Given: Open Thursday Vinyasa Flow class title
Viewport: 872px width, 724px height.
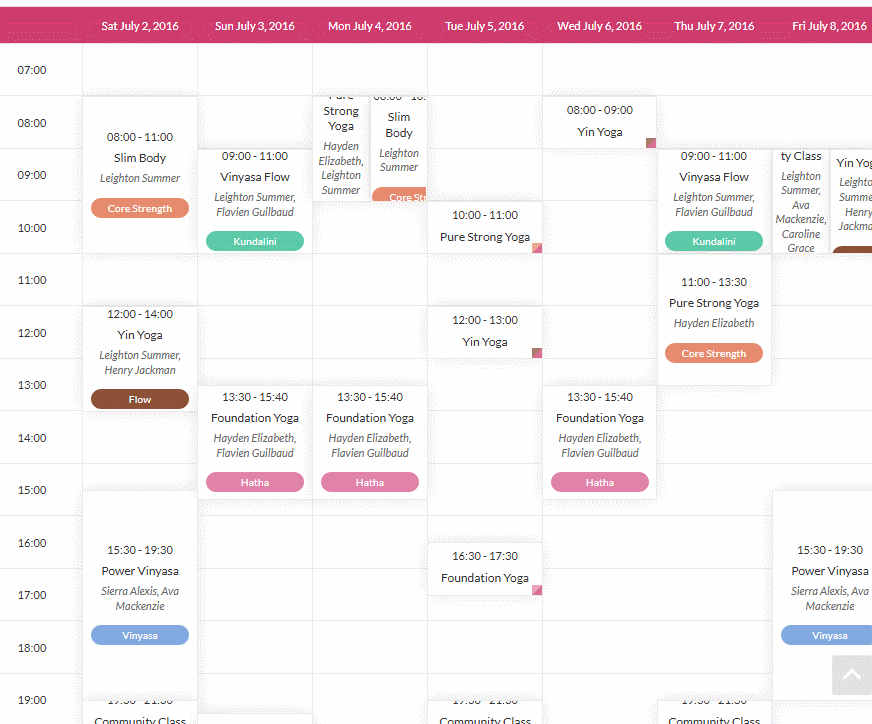Looking at the screenshot, I should (x=714, y=177).
